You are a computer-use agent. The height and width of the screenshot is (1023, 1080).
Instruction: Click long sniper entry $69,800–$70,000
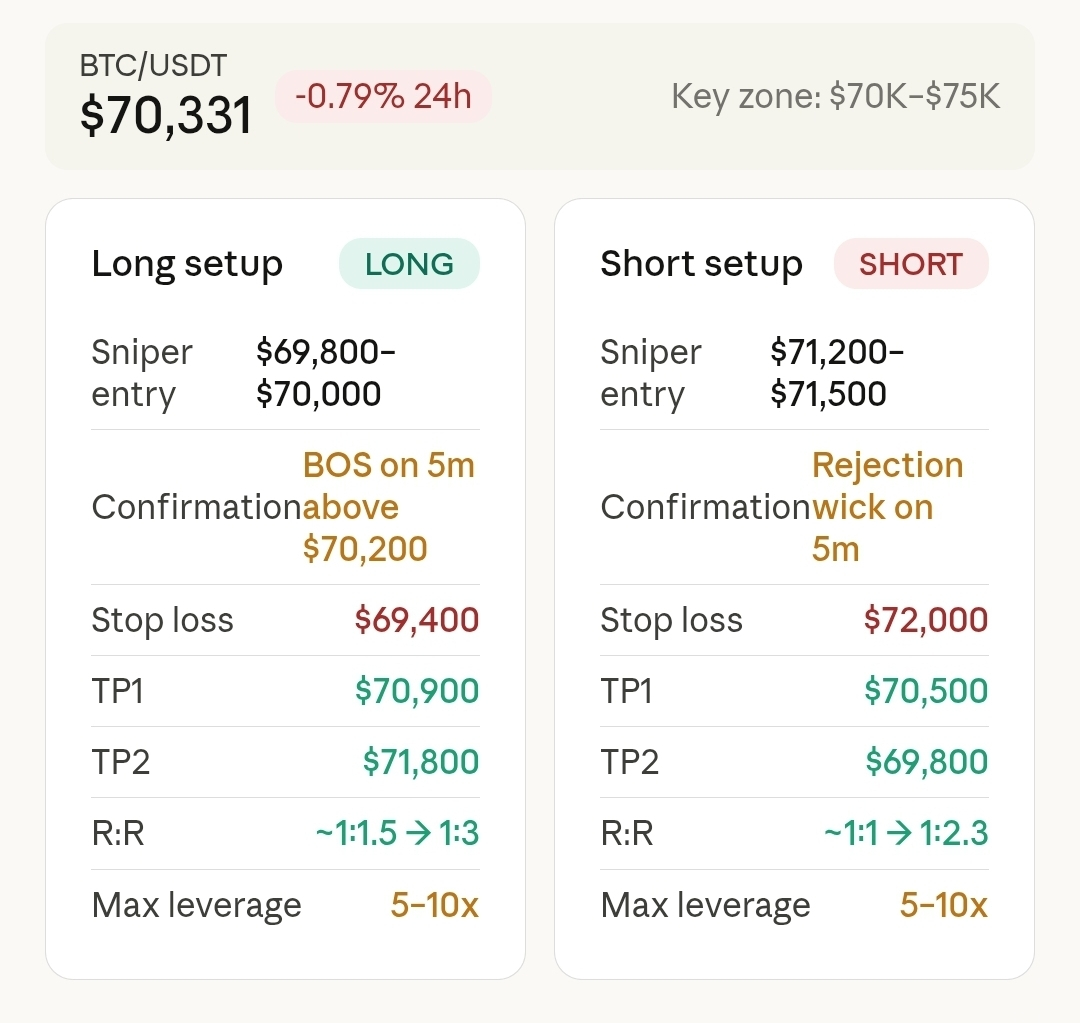[x=325, y=373]
